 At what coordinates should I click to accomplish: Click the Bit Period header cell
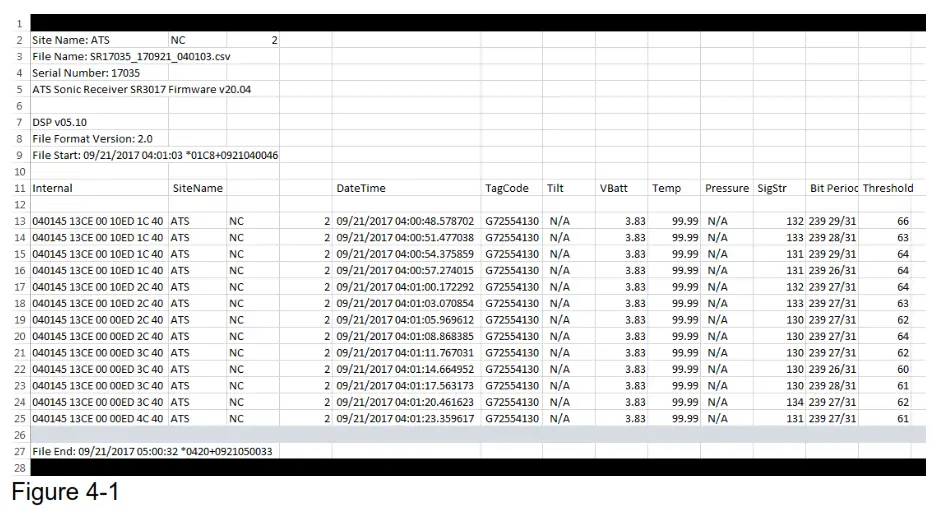click(x=832, y=188)
